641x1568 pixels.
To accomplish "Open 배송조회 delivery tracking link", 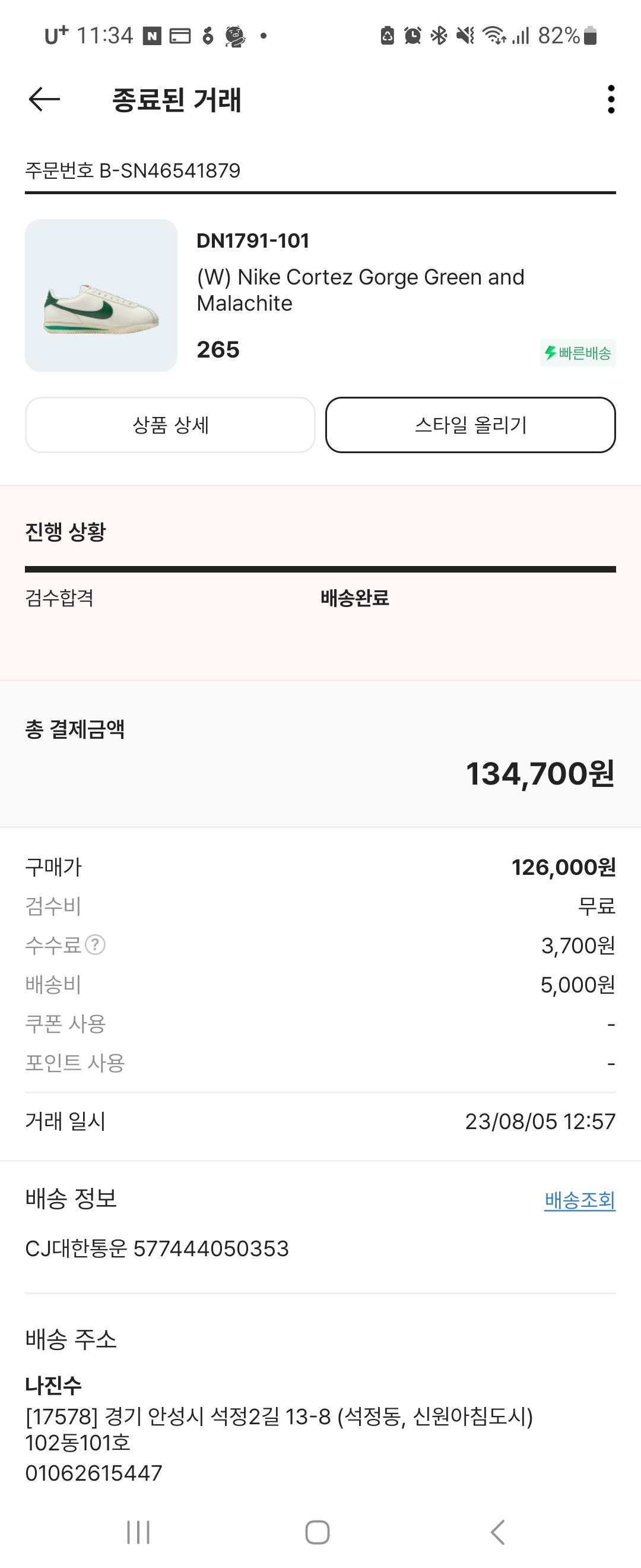I will click(580, 1200).
